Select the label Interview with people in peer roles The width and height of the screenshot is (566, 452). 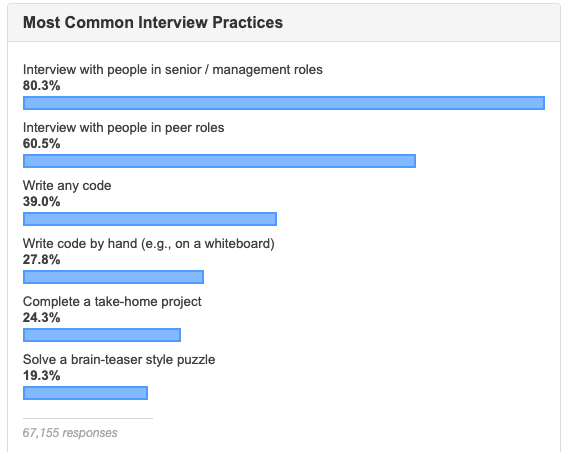click(x=123, y=128)
